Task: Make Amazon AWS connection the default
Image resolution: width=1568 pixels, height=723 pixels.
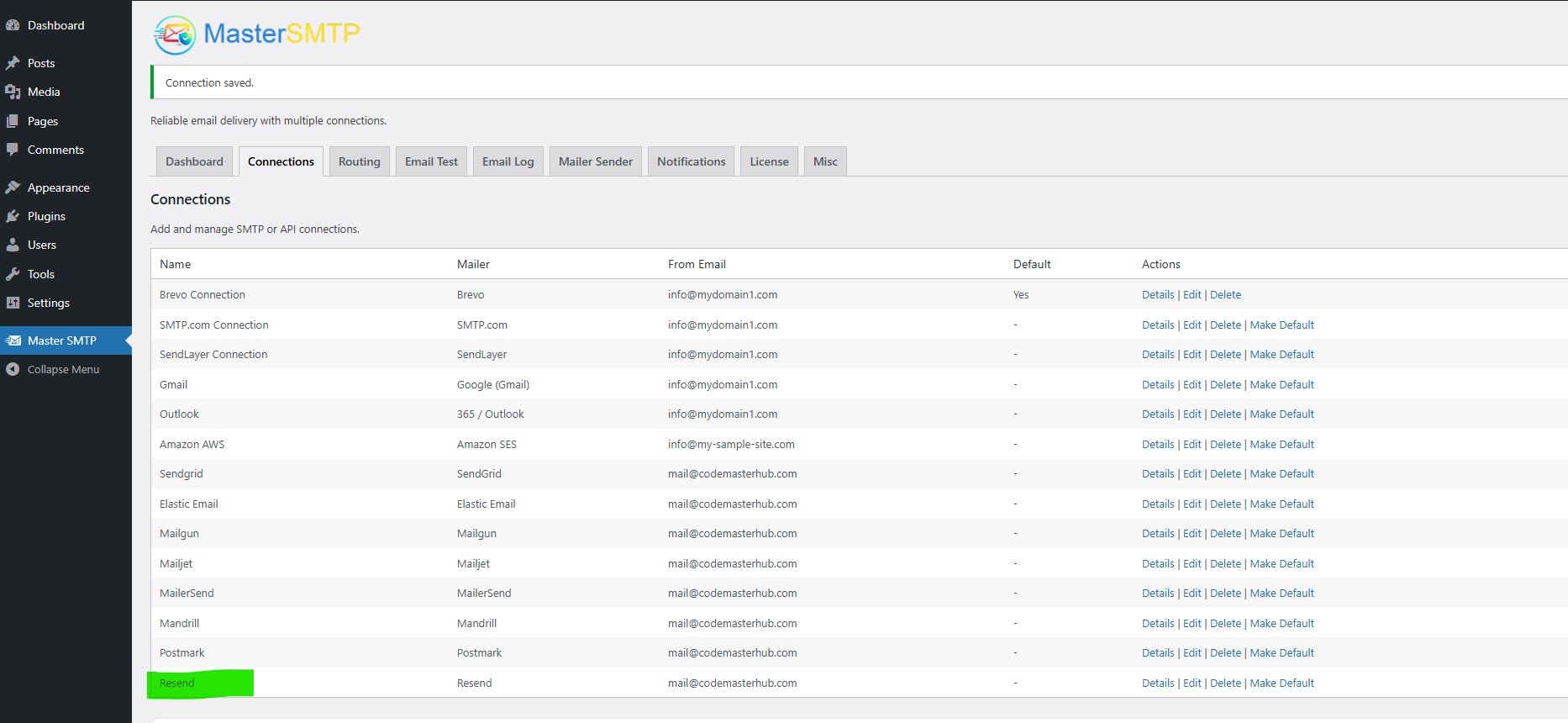Action: [x=1281, y=445]
